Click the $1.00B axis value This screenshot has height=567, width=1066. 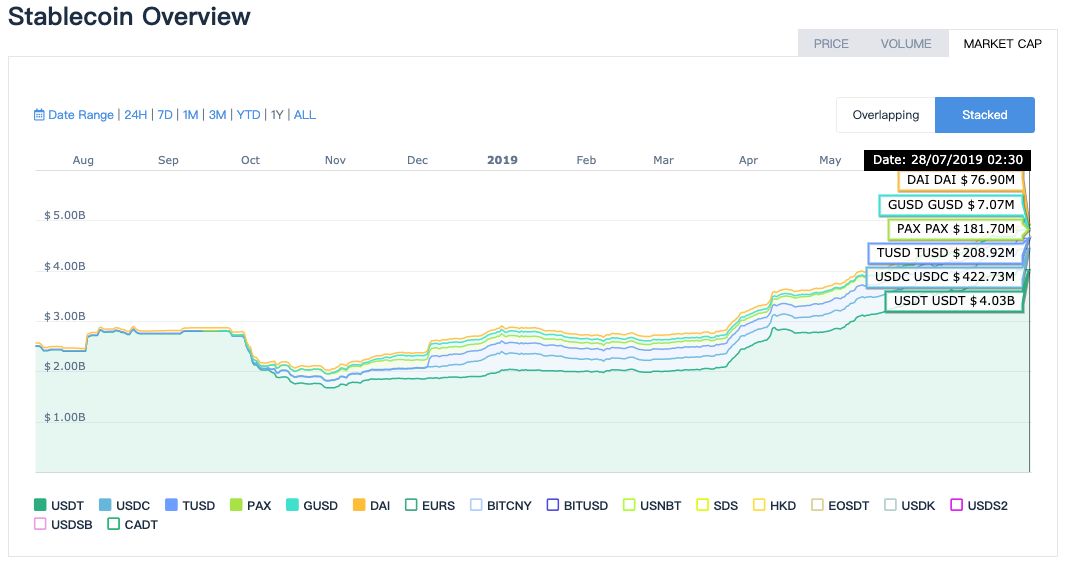[65, 417]
